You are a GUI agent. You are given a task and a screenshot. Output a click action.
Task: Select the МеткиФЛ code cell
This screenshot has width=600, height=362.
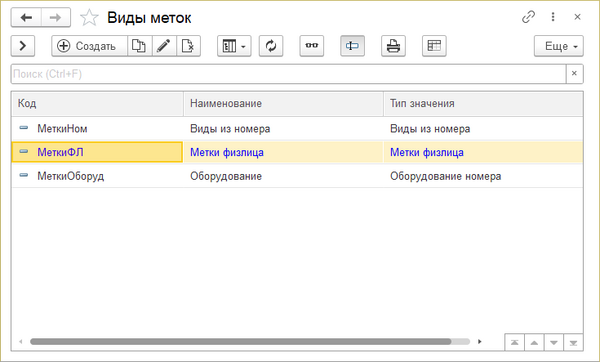pyautogui.click(x=97, y=152)
